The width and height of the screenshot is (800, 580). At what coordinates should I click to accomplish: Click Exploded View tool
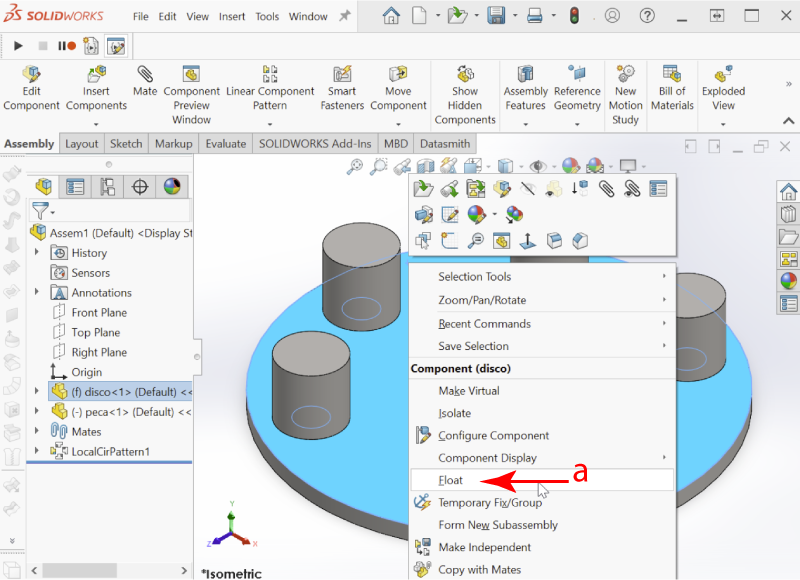click(x=723, y=88)
